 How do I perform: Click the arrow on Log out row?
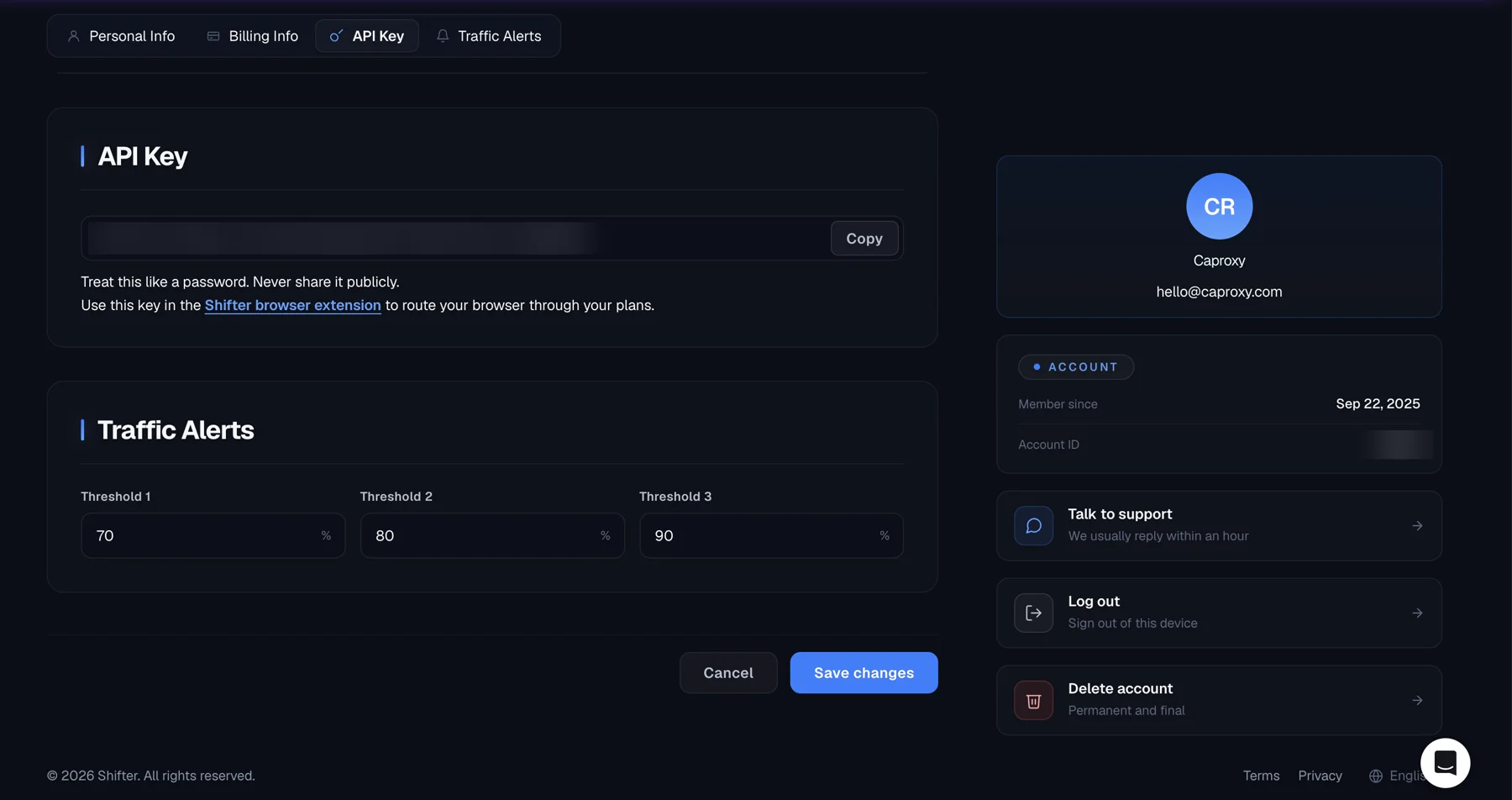click(1417, 613)
